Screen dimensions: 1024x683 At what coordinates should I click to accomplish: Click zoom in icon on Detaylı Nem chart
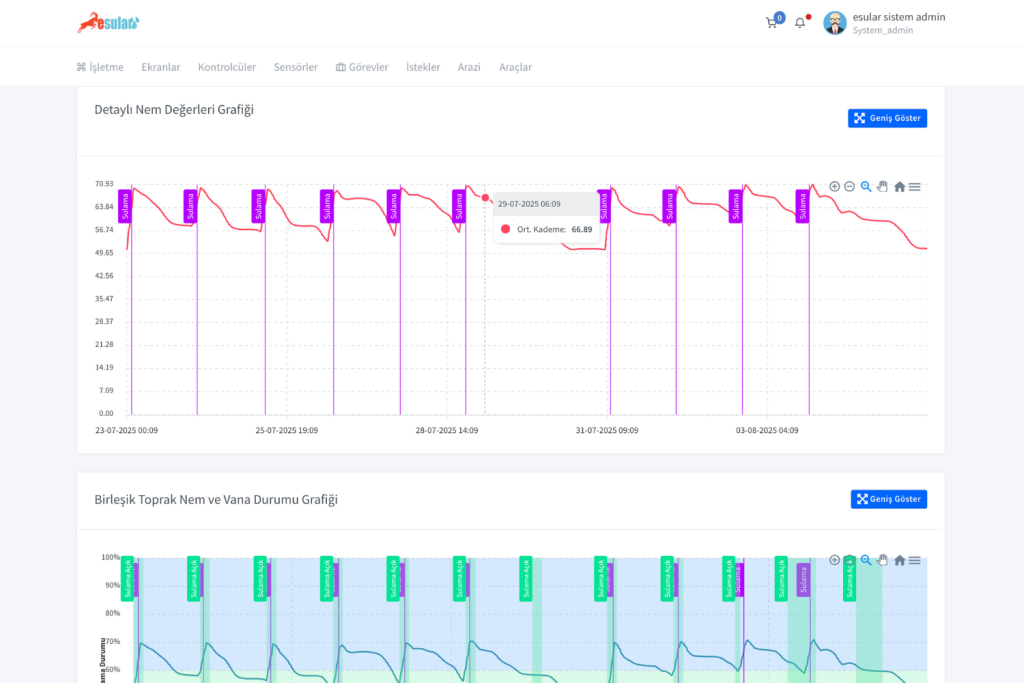(835, 187)
